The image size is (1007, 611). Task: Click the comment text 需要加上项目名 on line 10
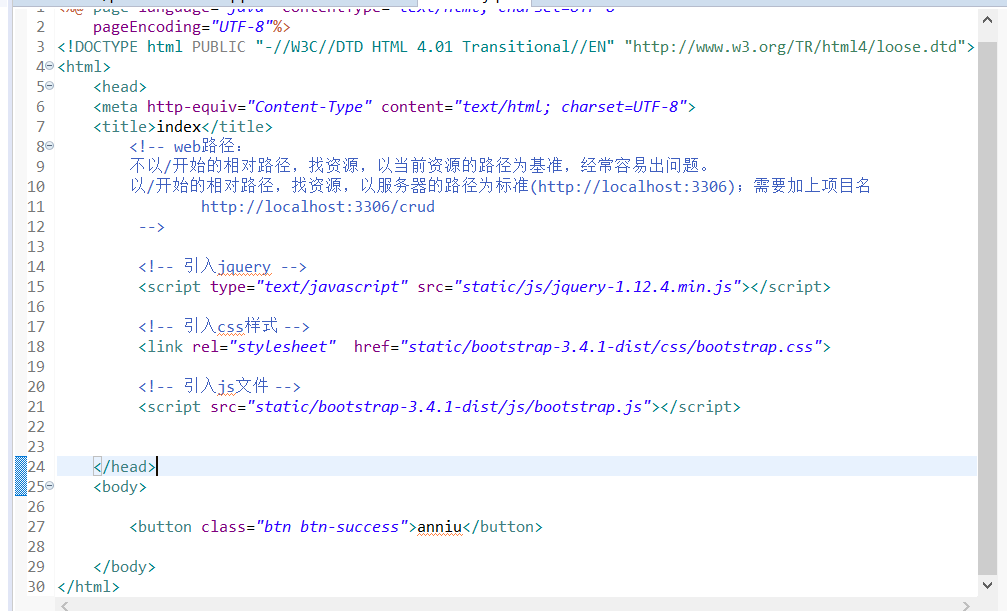[x=812, y=186]
